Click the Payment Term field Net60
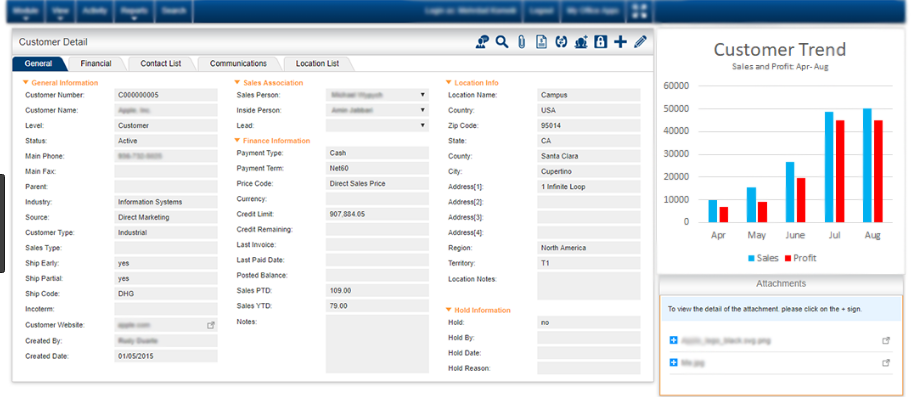Image resolution: width=914 pixels, height=397 pixels. pyautogui.click(x=377, y=168)
